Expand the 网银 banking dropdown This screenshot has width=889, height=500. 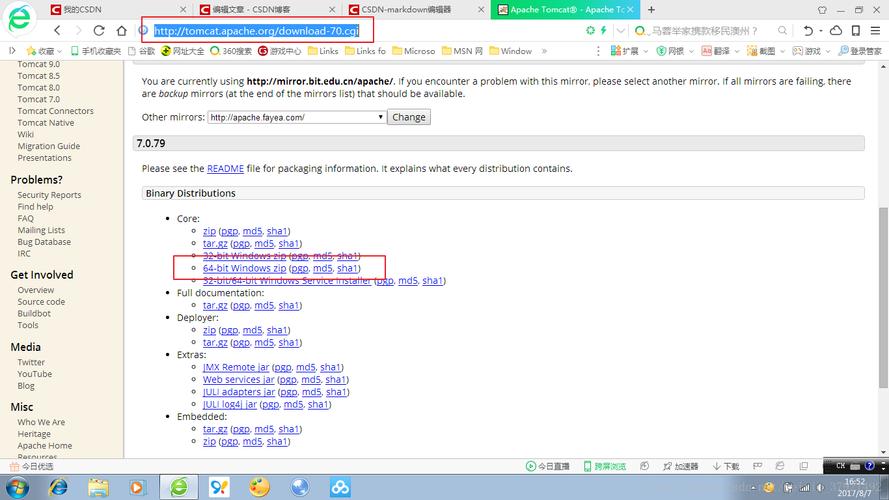[691, 51]
